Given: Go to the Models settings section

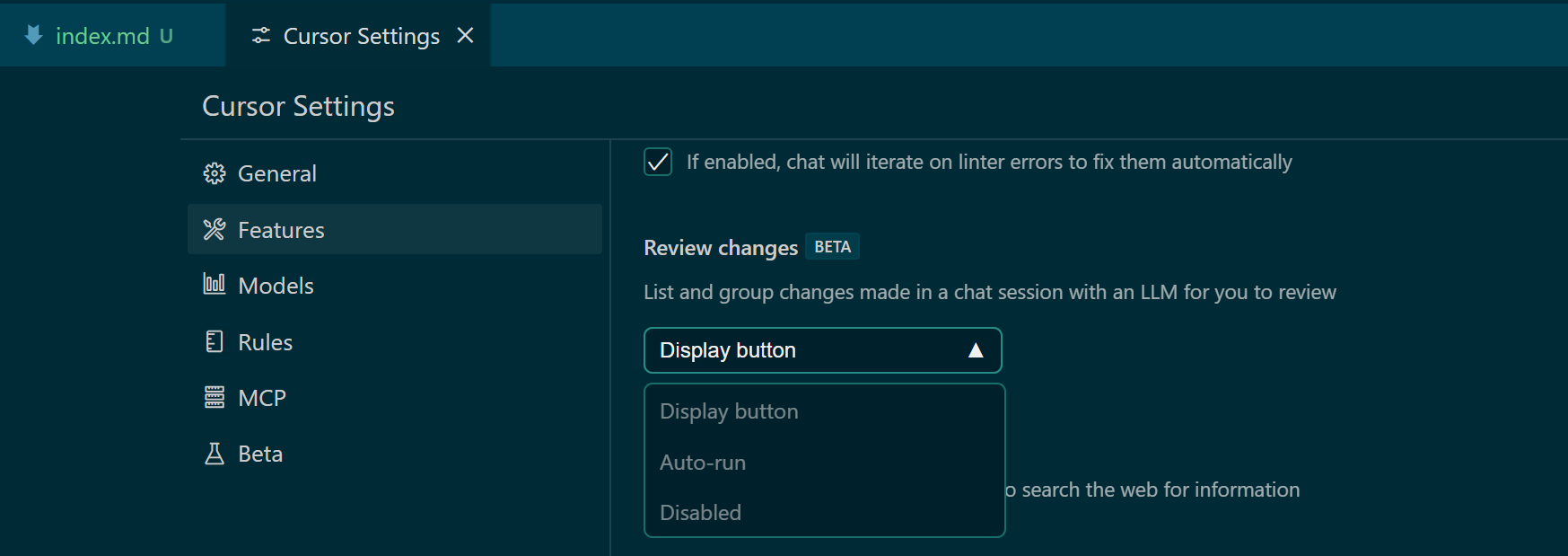Looking at the screenshot, I should (395, 286).
